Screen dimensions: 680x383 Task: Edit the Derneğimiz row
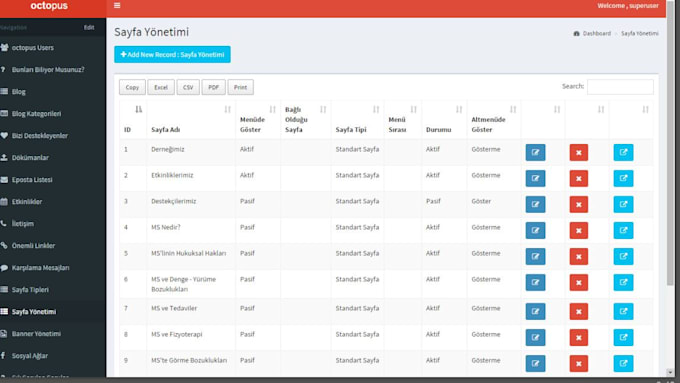[x=535, y=152]
